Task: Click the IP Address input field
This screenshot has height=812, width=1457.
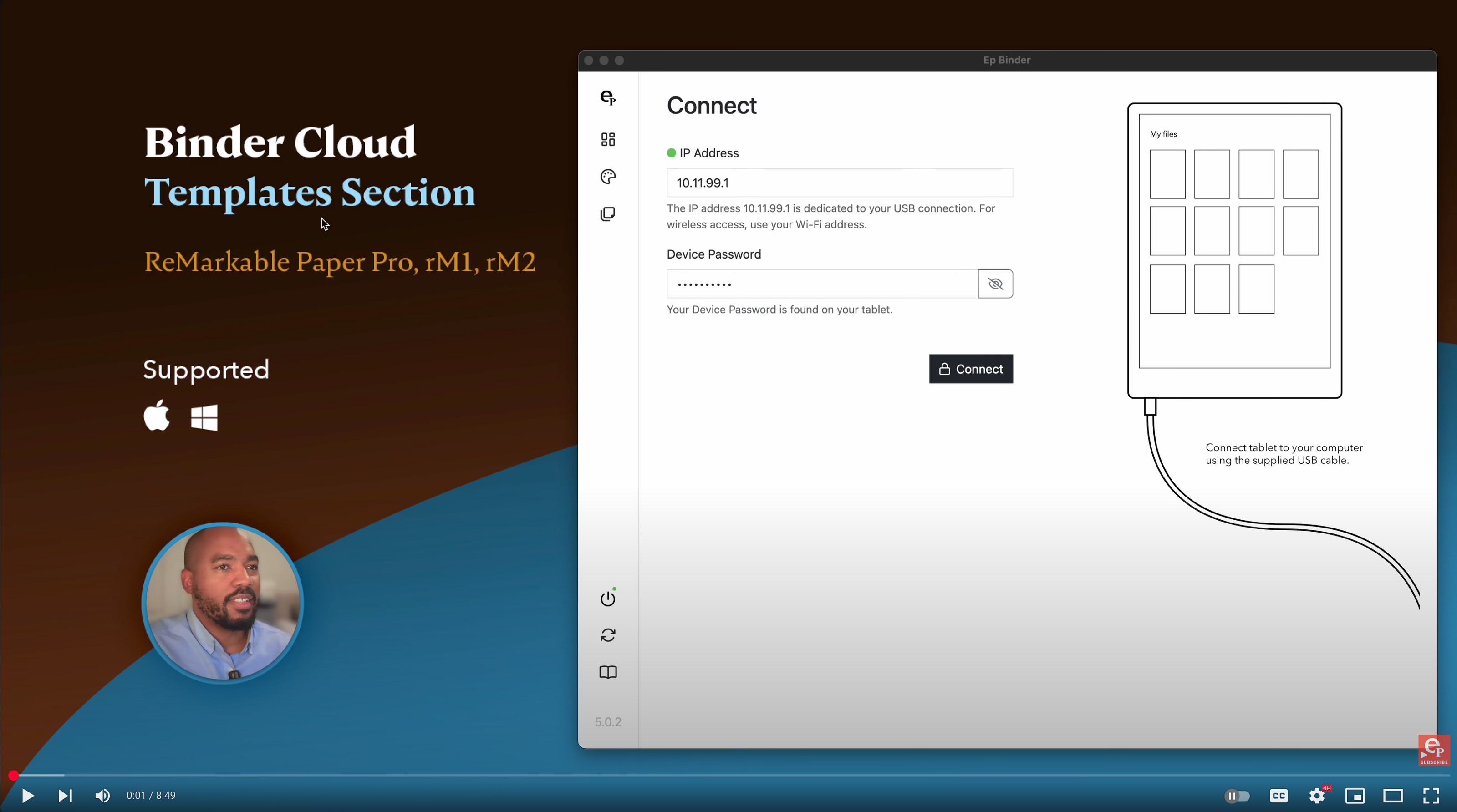Action: coord(839,183)
